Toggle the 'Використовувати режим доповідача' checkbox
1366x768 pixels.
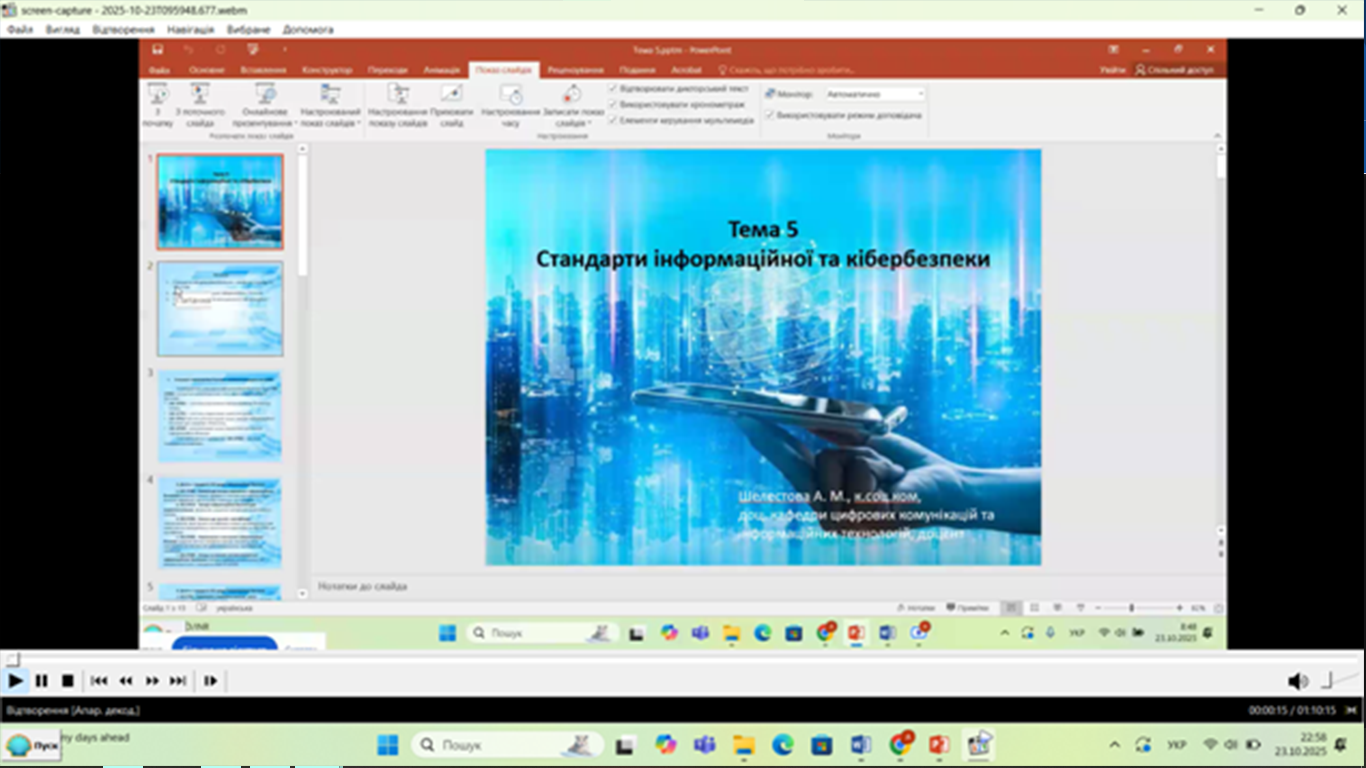769,115
